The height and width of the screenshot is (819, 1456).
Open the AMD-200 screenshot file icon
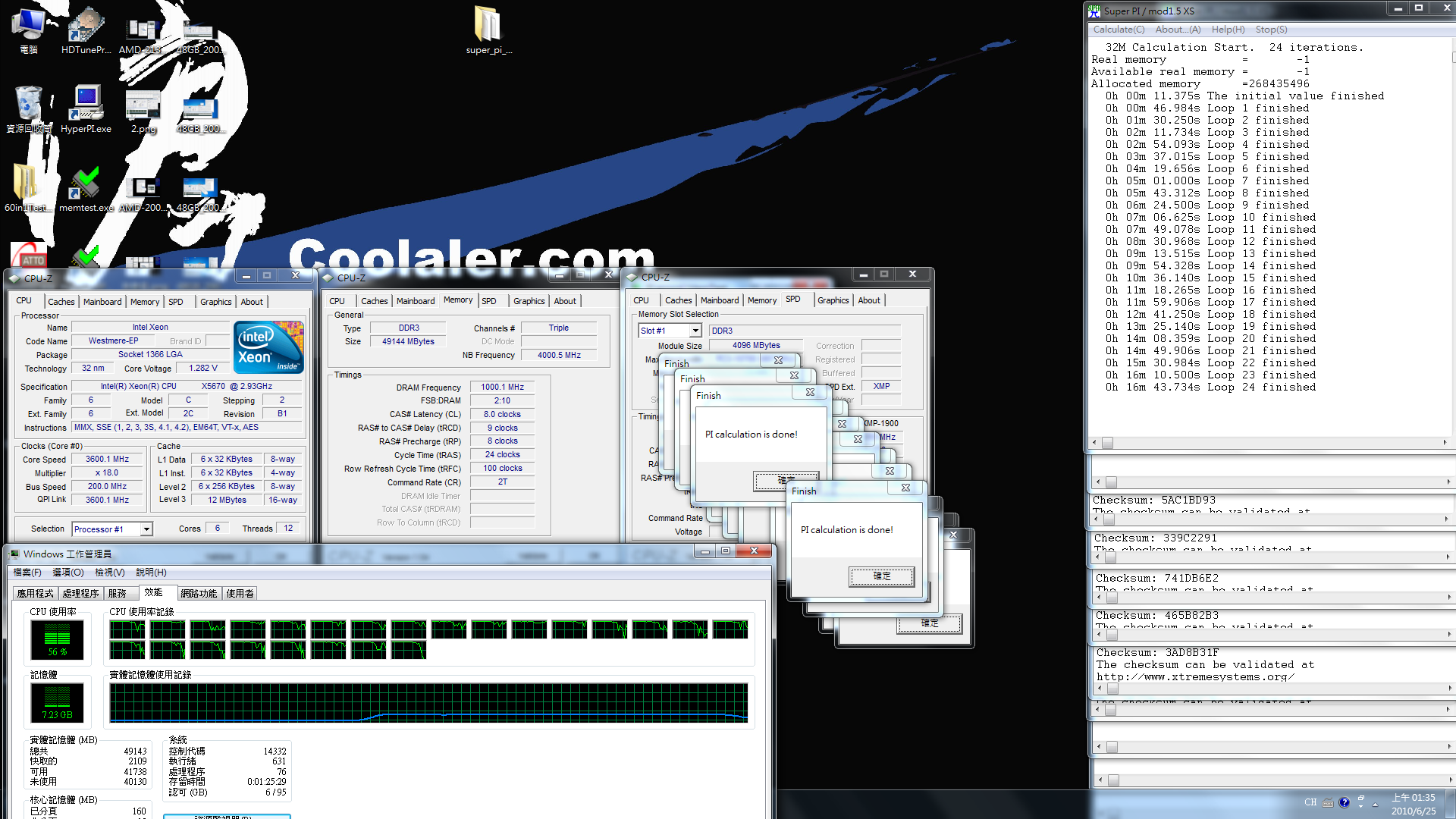[x=143, y=193]
